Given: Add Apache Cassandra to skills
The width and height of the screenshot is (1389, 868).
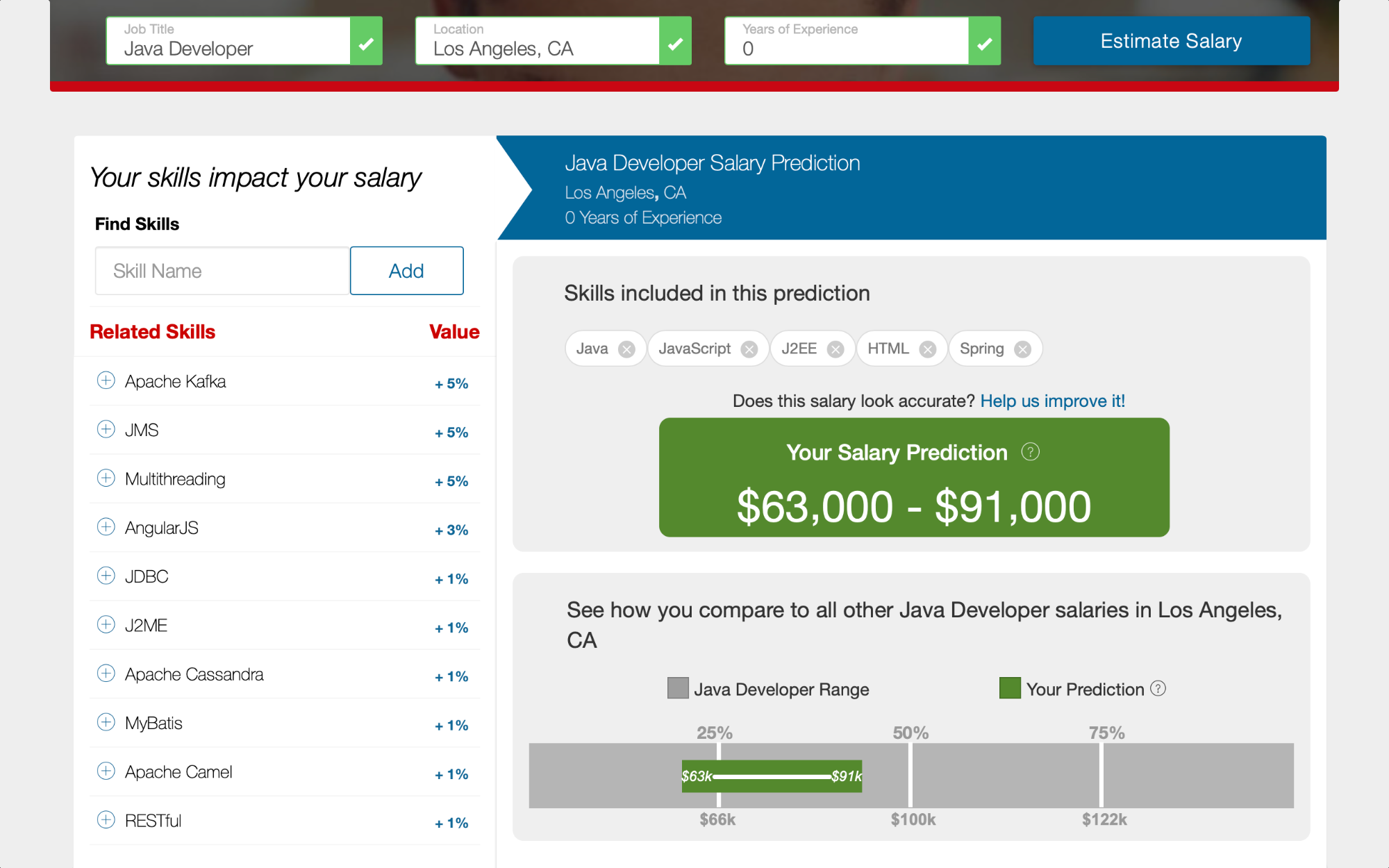Looking at the screenshot, I should 106,673.
